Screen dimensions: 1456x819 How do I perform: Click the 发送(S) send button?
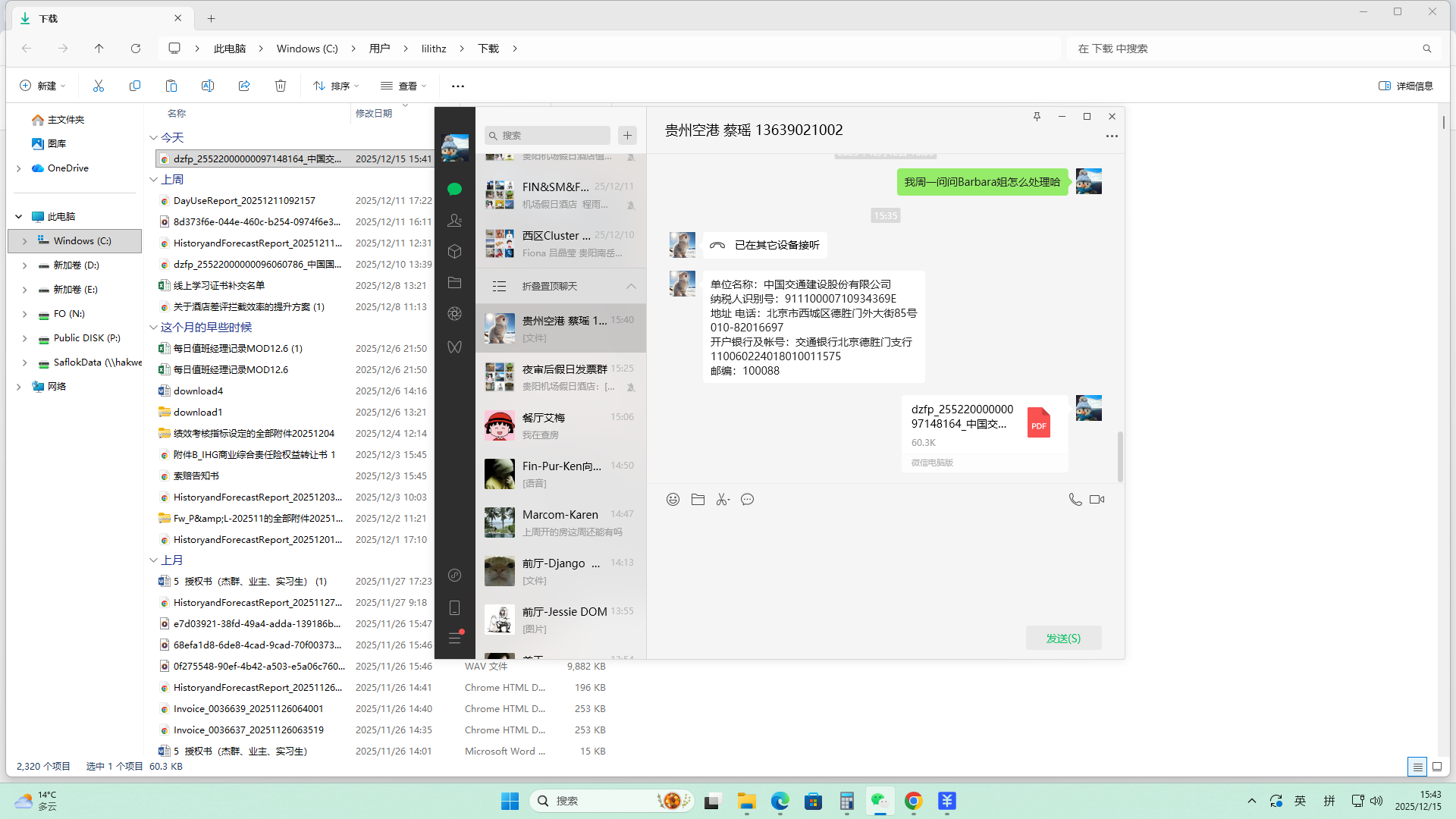(1062, 638)
